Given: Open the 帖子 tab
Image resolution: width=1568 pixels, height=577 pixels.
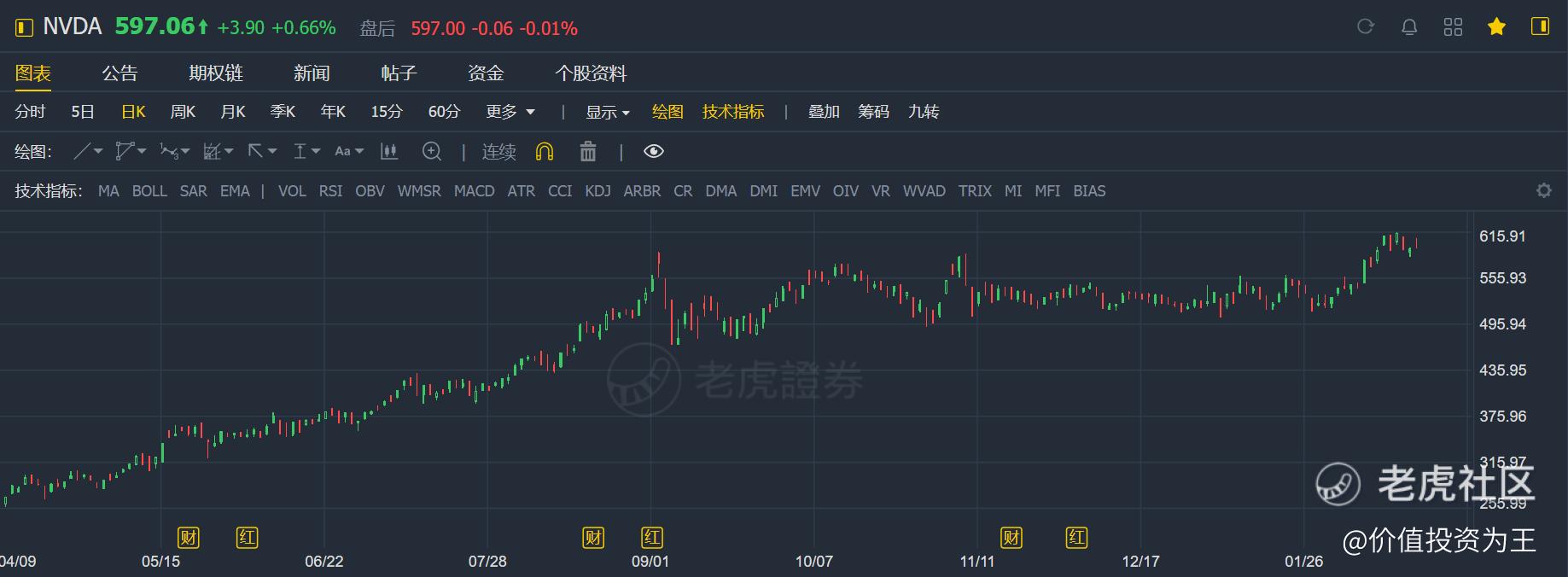Looking at the screenshot, I should pos(399,73).
